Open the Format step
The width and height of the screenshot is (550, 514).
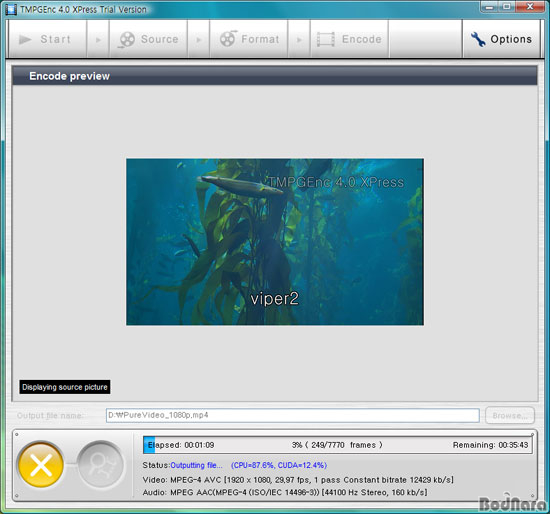[249, 39]
